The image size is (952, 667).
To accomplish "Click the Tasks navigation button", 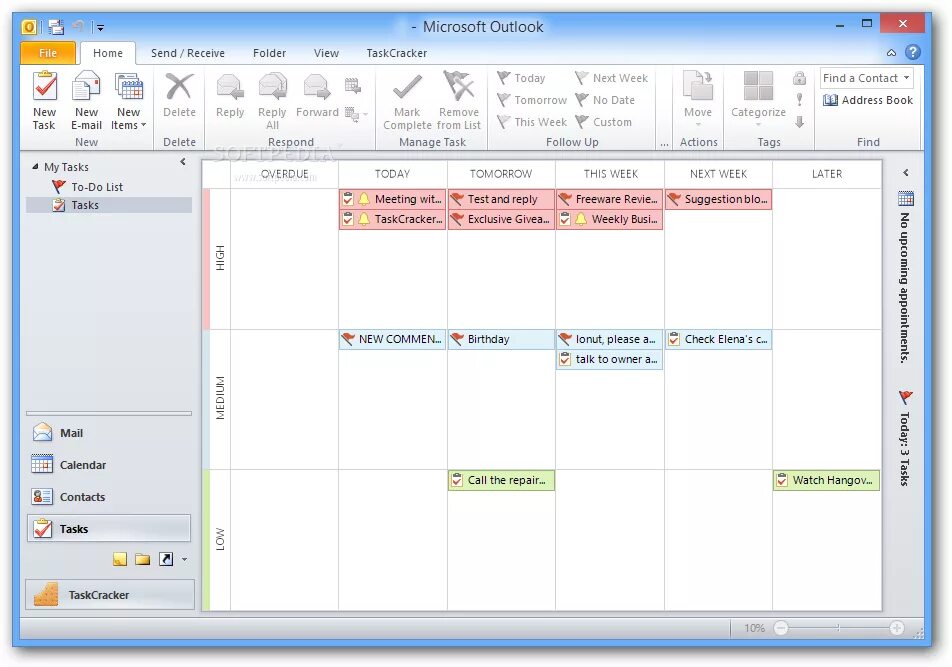I will (x=109, y=529).
